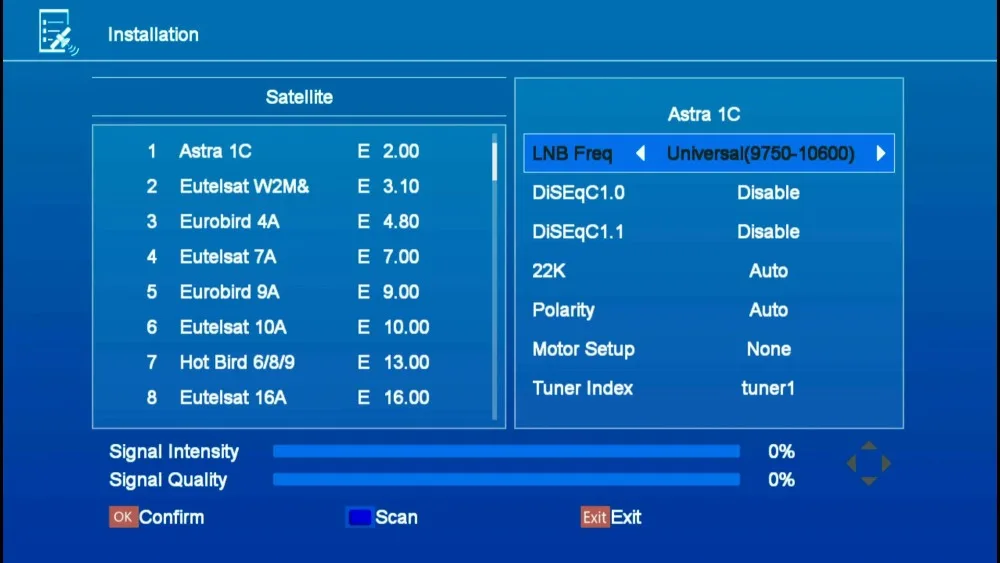Click the Motor Setup label
The width and height of the screenshot is (1000, 563).
coord(584,349)
